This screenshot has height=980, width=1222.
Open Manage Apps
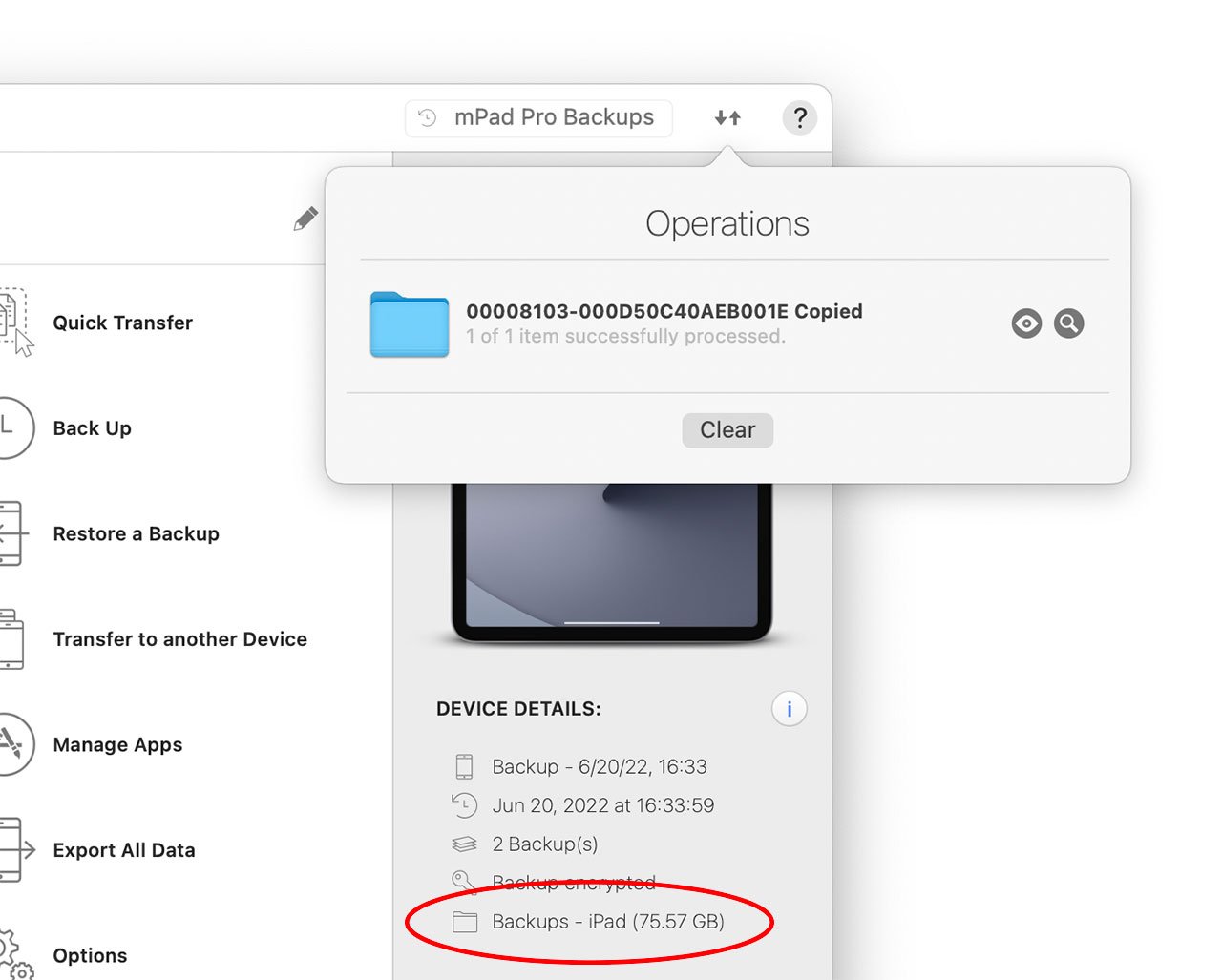(x=117, y=745)
